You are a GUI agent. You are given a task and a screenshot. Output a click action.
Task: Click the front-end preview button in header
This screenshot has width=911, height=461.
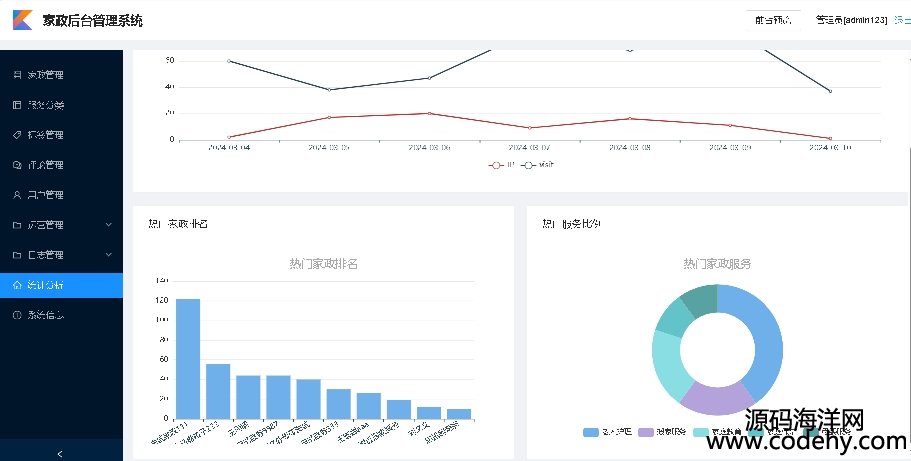click(x=773, y=20)
